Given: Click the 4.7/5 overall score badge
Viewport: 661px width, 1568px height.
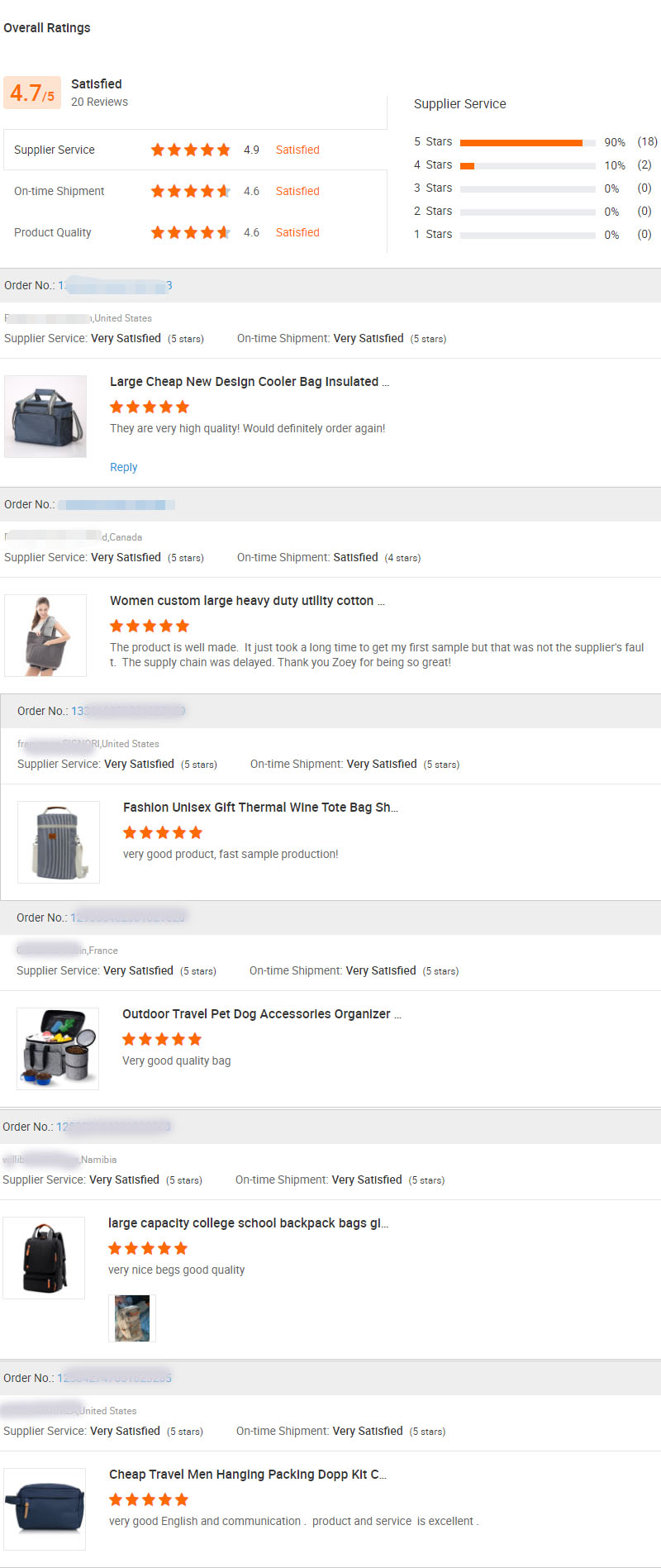Looking at the screenshot, I should [x=32, y=93].
